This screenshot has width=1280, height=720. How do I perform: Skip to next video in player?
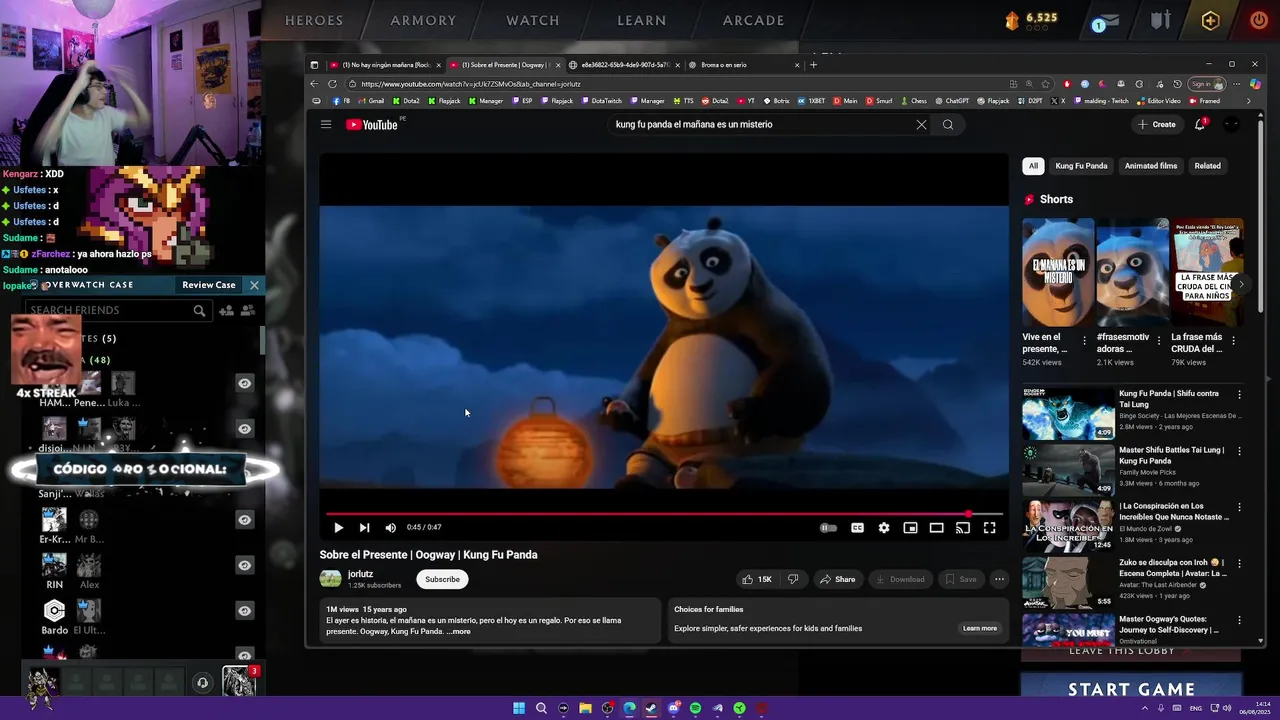[364, 527]
